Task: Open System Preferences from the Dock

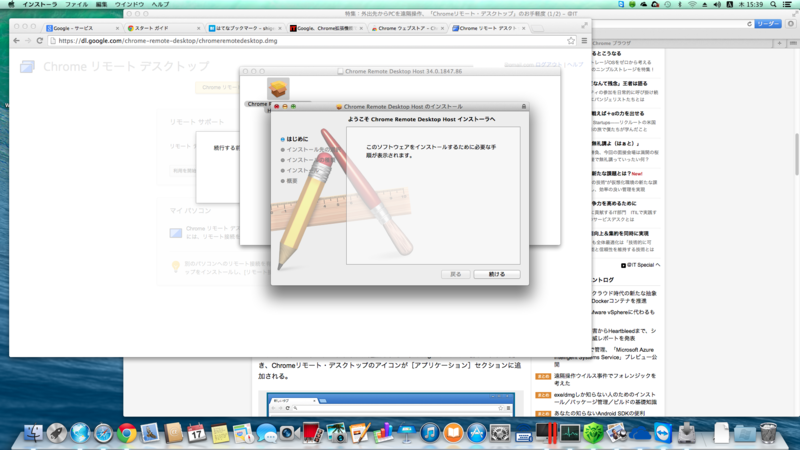Action: coord(500,433)
